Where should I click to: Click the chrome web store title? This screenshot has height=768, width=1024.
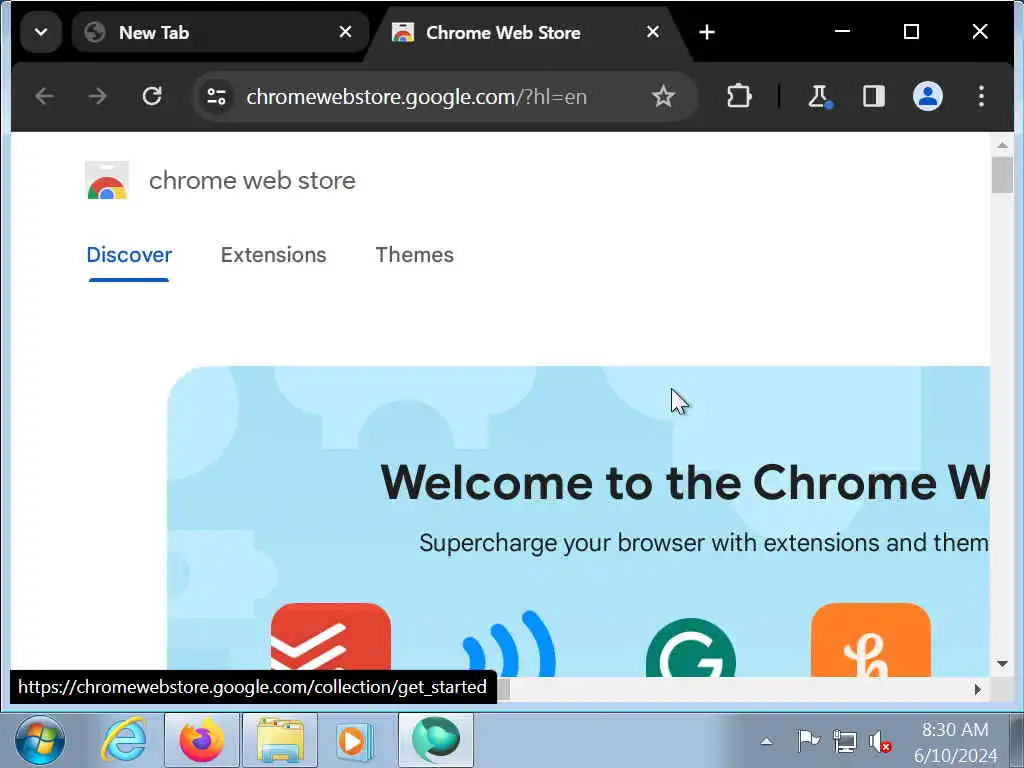coord(252,181)
